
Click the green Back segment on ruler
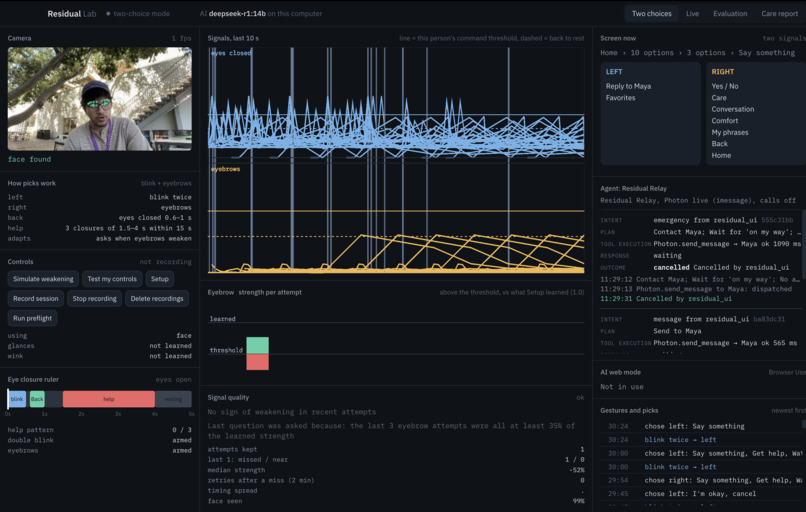[x=37, y=399]
